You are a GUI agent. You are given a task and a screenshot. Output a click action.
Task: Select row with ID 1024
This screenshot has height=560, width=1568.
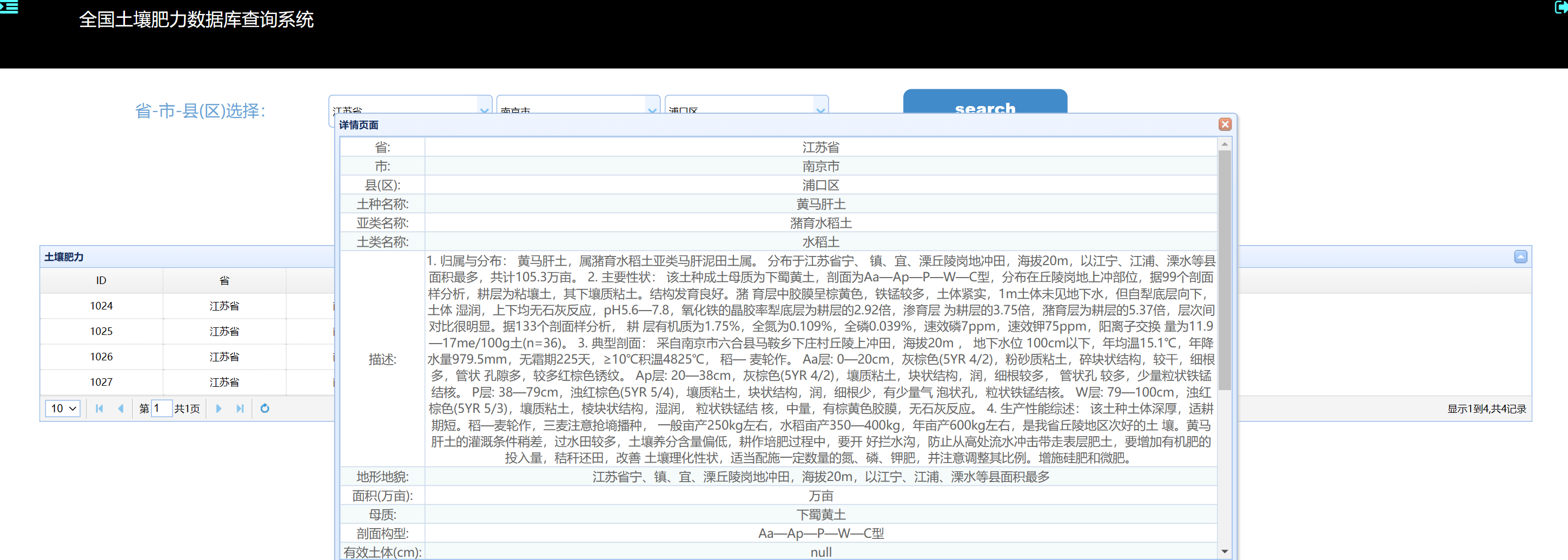[x=187, y=306]
